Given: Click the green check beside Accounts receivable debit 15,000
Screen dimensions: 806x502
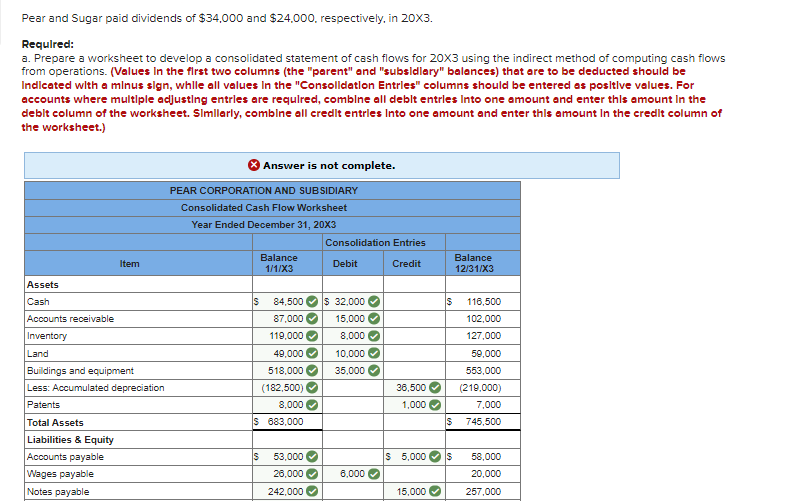Looking at the screenshot, I should tap(374, 319).
